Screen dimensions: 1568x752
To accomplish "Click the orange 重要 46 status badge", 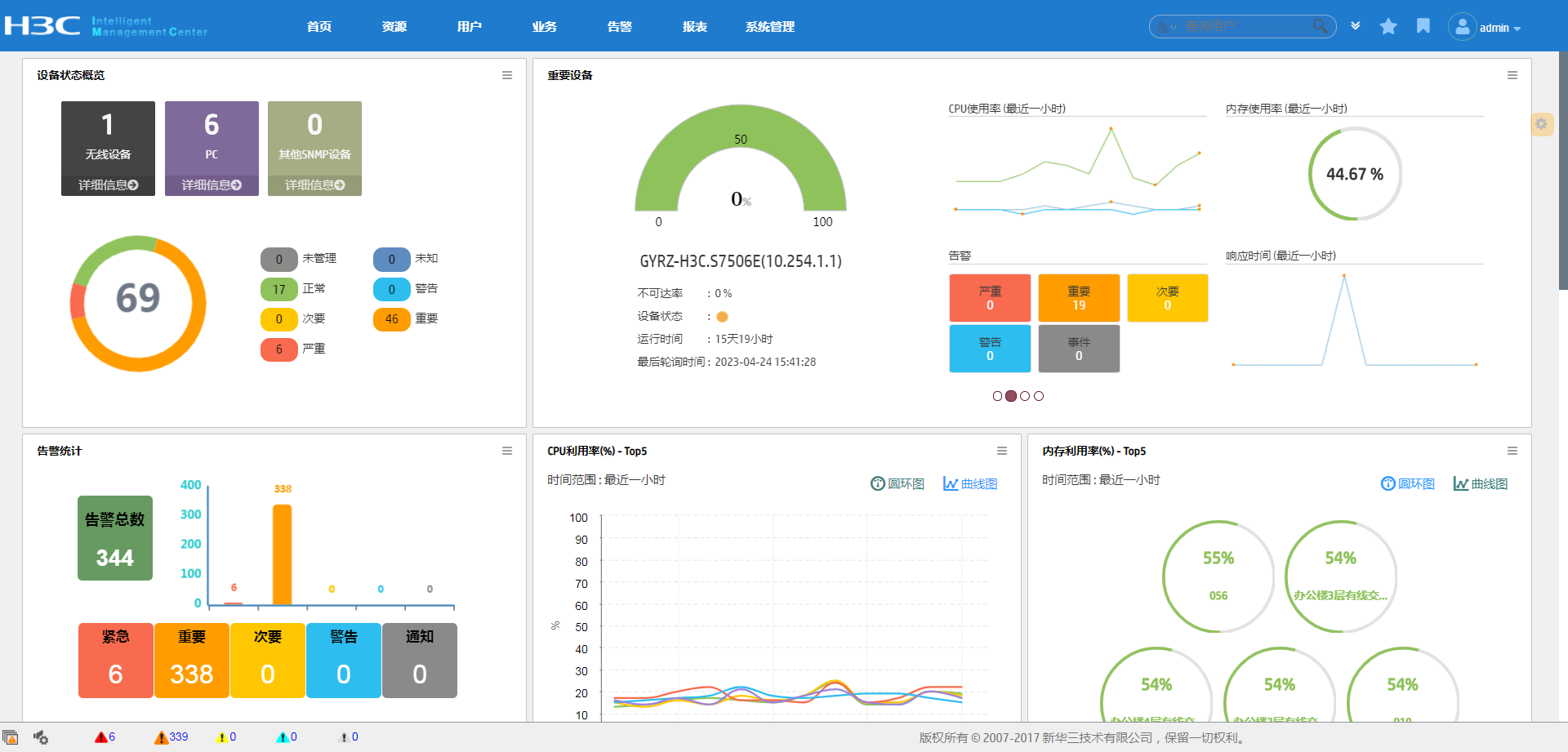I will pos(392,319).
